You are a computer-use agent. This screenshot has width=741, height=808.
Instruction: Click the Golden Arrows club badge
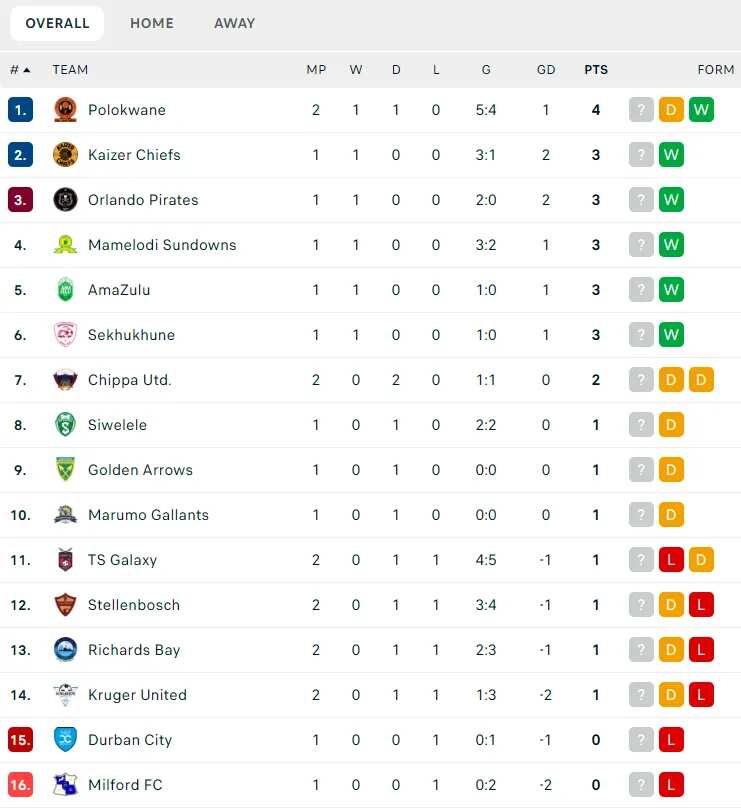(65, 469)
